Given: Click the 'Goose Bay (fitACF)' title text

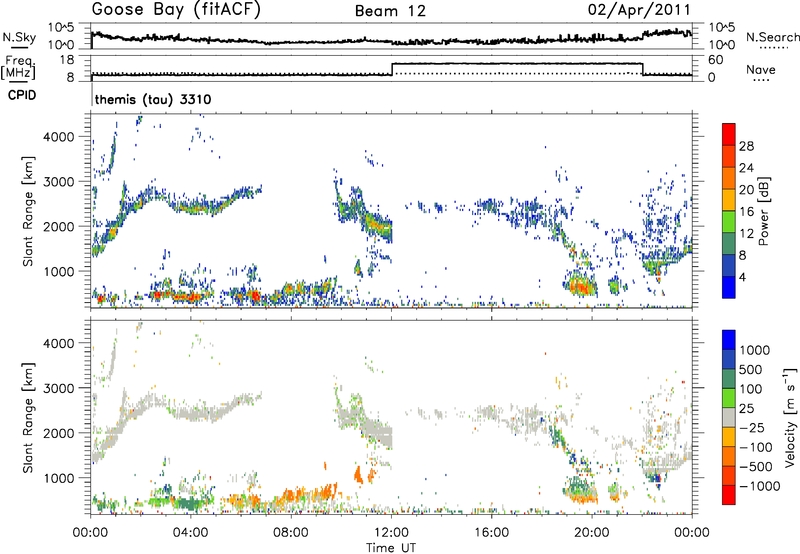Looking at the screenshot, I should click(x=176, y=9).
